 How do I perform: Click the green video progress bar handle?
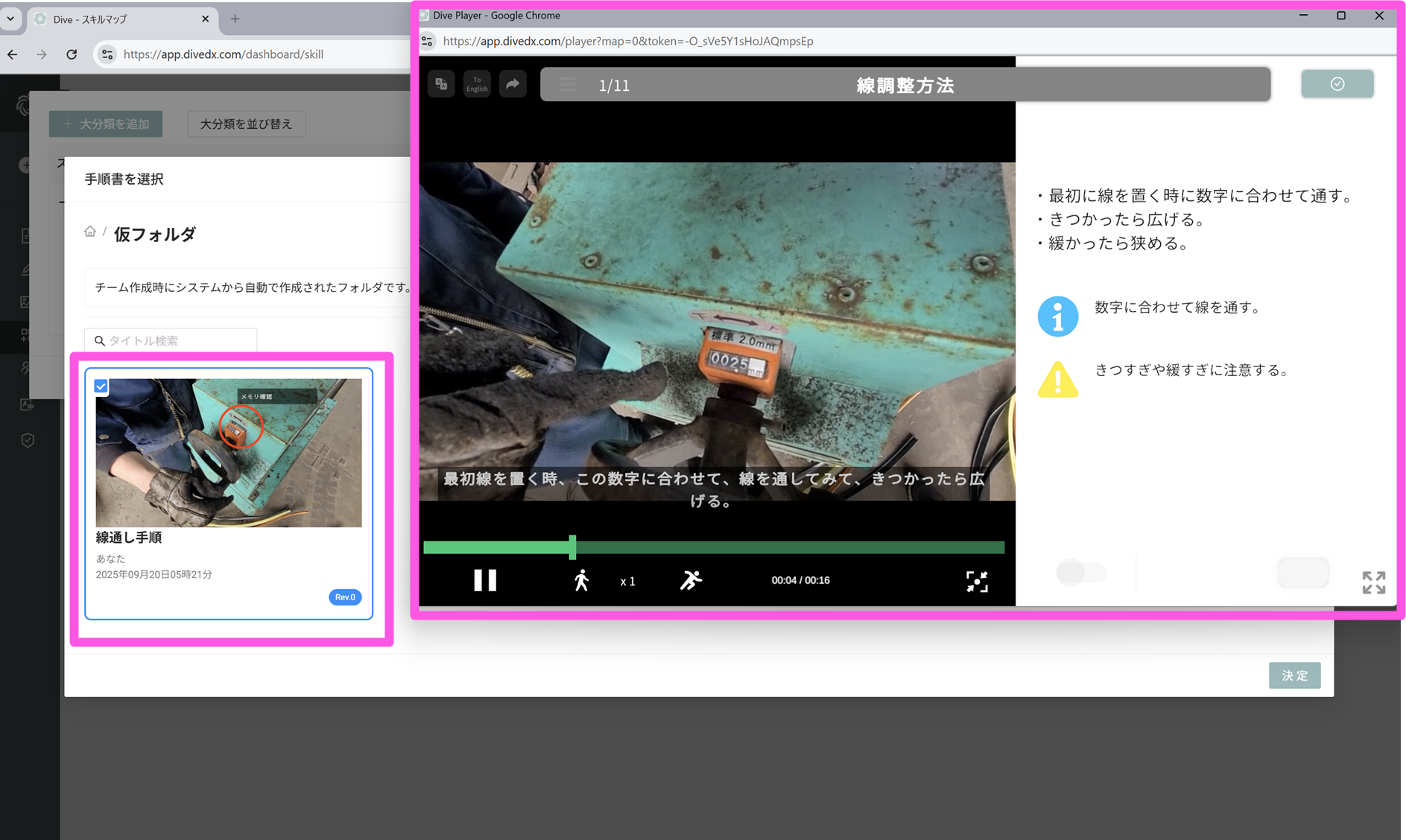(x=572, y=547)
